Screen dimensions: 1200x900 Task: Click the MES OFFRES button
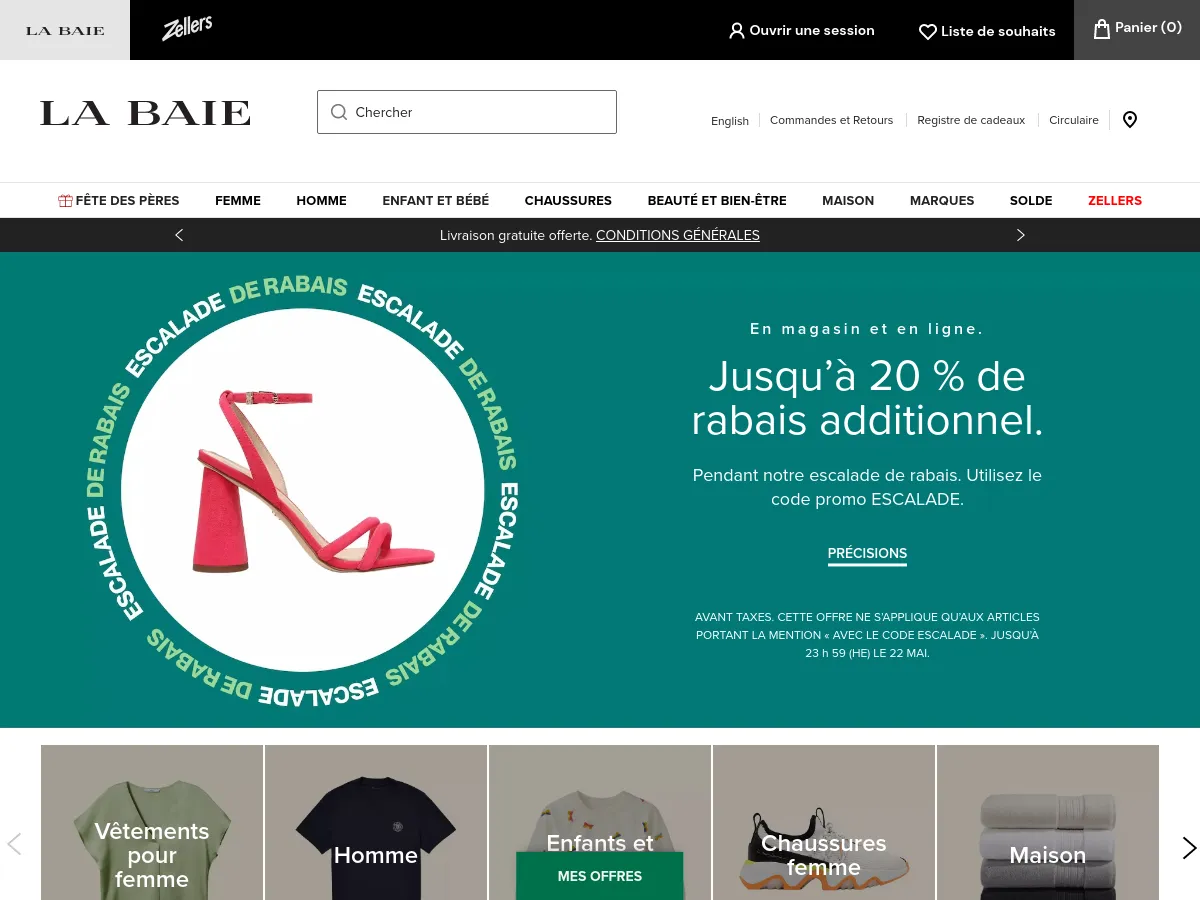point(599,876)
